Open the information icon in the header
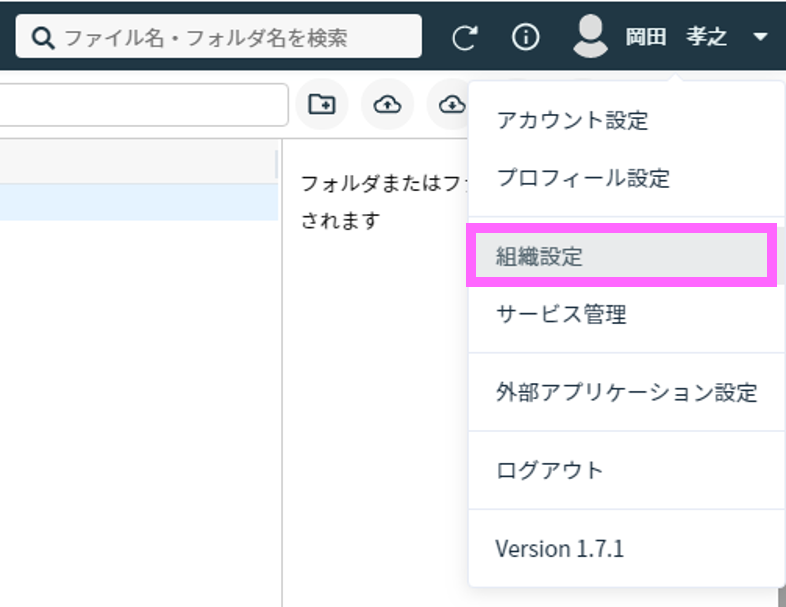The image size is (786, 607). [525, 37]
